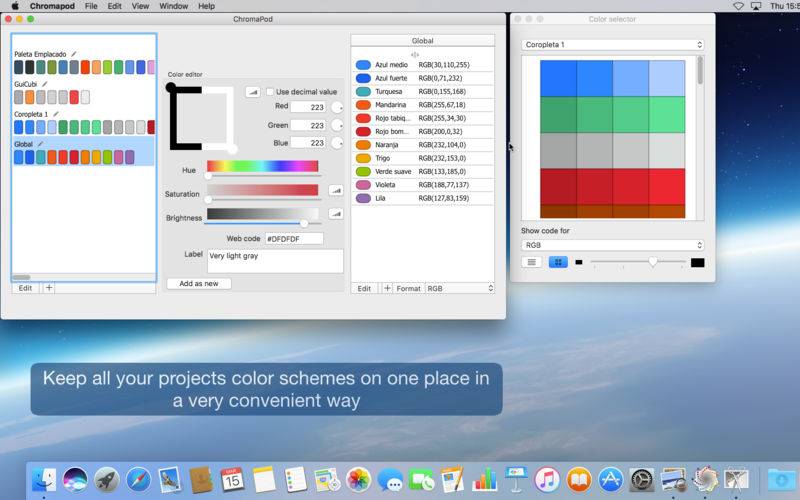Select Violeta color row
Viewport: 800px width, 500px height.
tap(422, 185)
